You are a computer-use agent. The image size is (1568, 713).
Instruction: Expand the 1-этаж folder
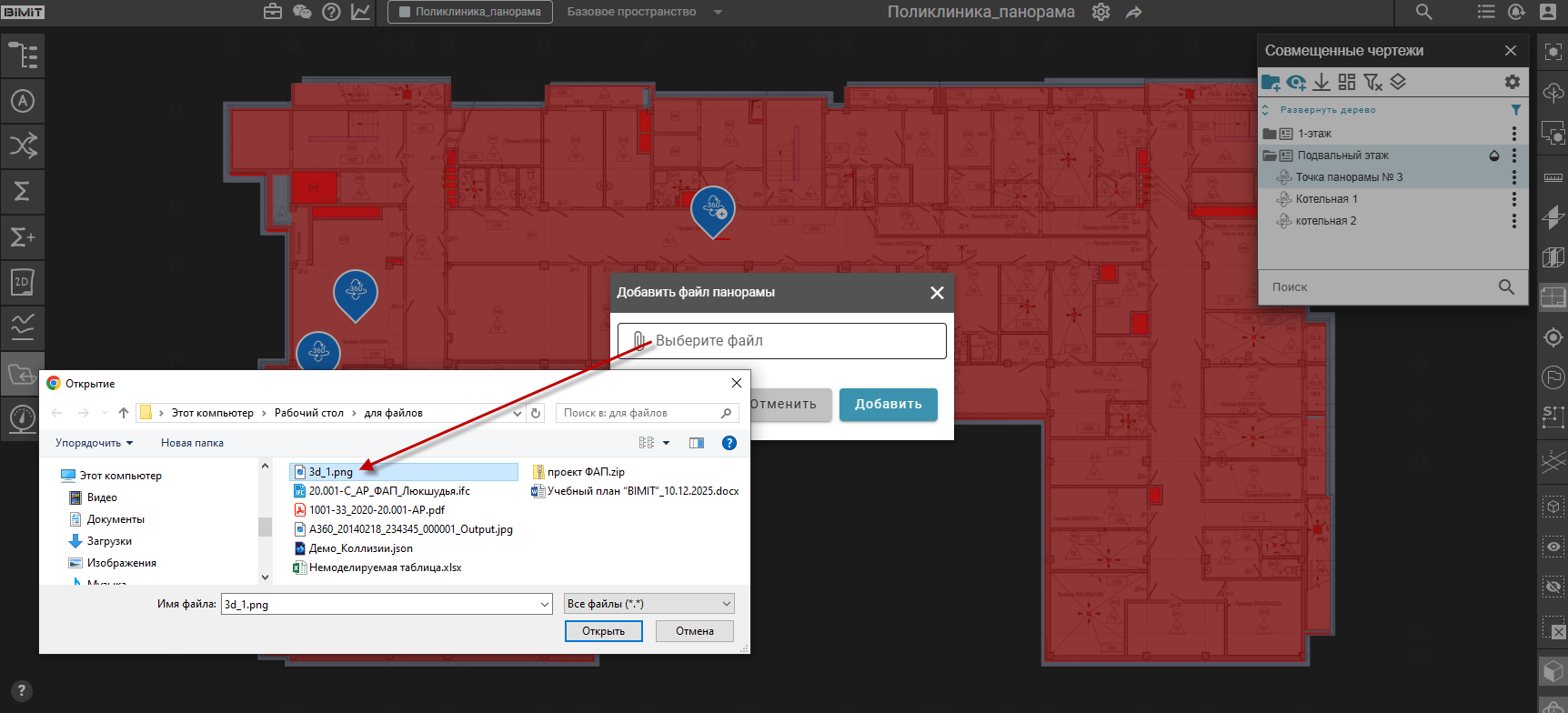(x=1270, y=134)
